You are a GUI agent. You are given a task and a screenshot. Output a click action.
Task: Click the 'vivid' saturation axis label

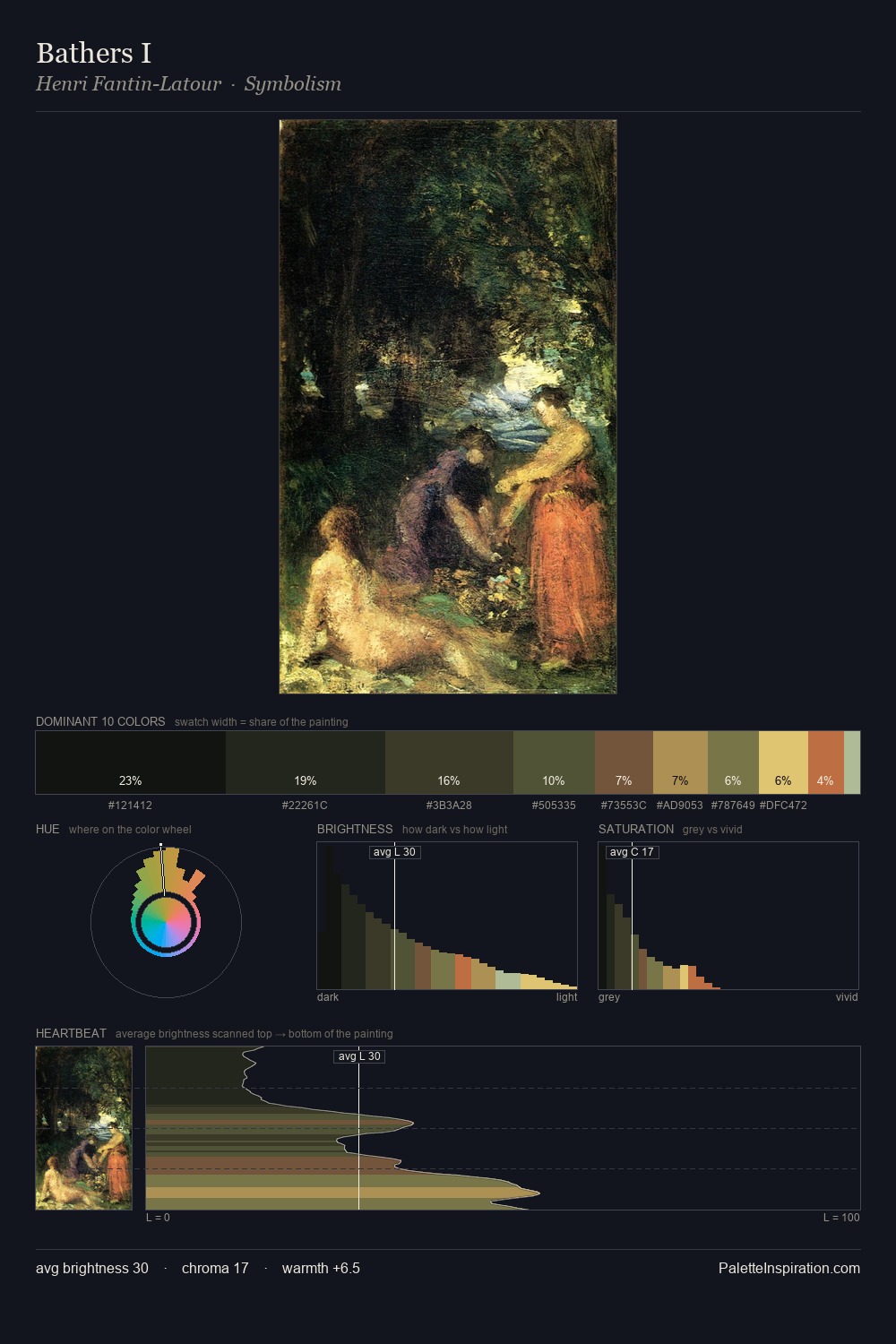pos(847,997)
